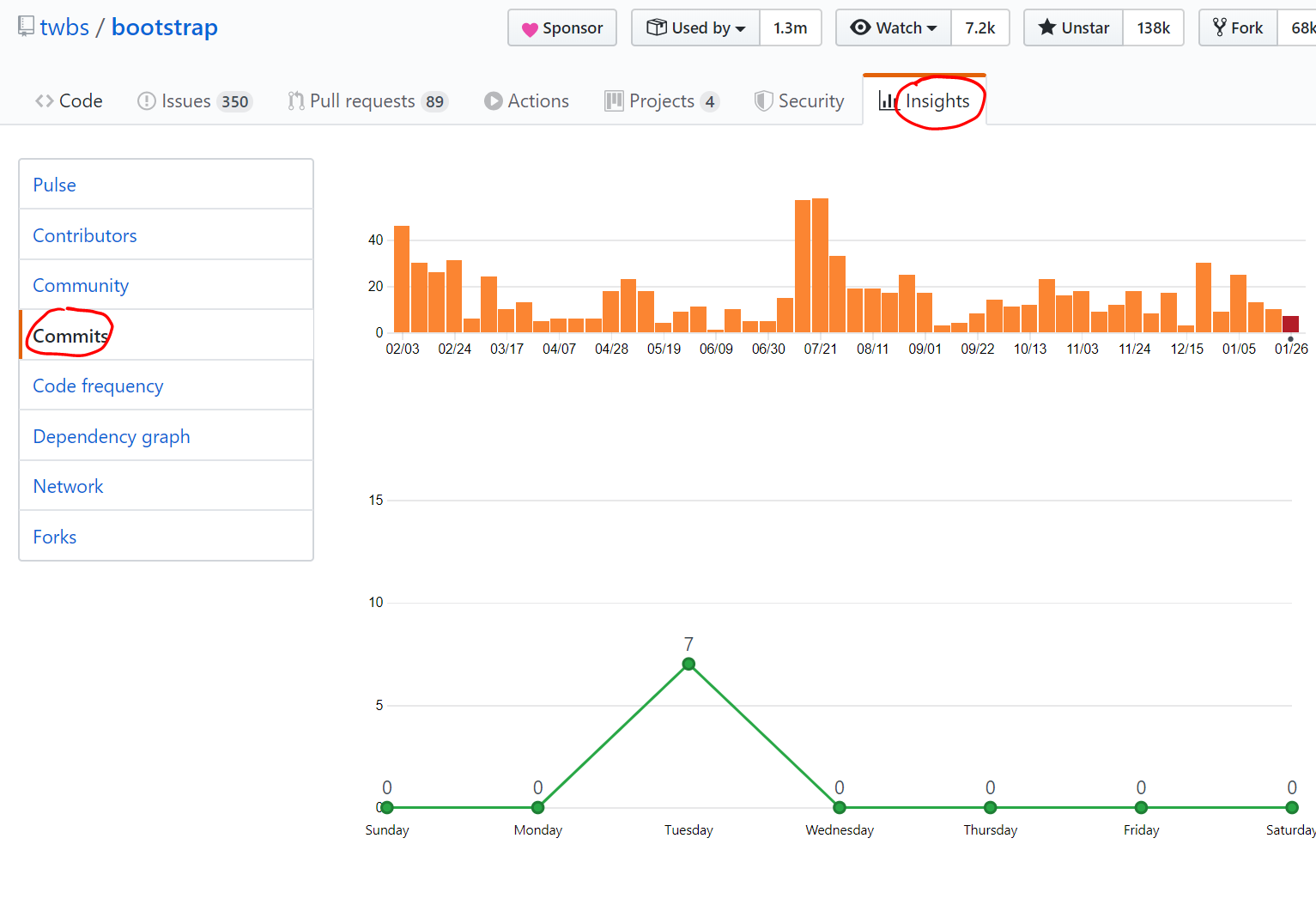Screen dimensions: 1316x905
Task: Open the Pull requests tab
Action: coord(368,101)
